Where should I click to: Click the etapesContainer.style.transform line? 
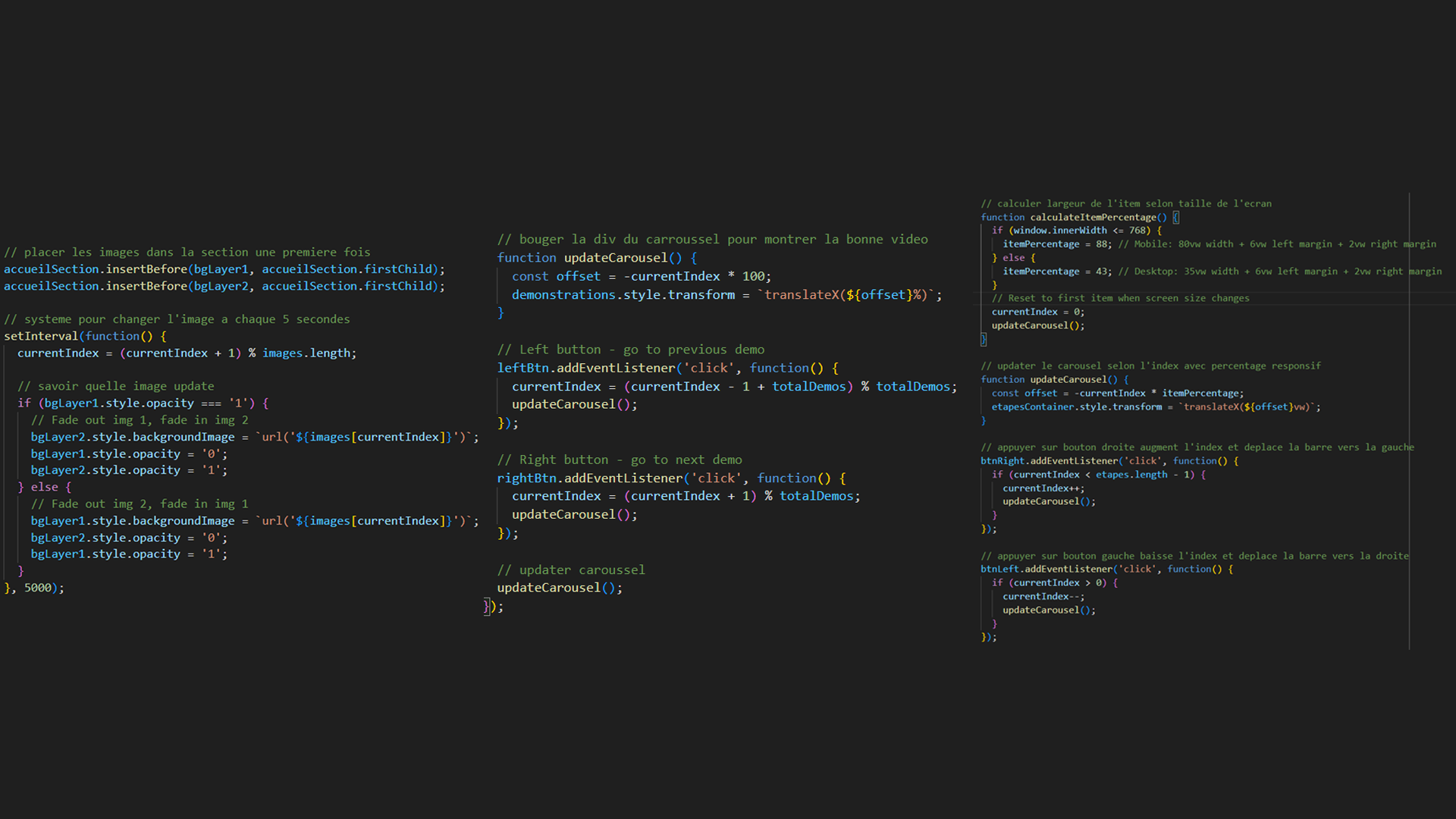(1155, 407)
